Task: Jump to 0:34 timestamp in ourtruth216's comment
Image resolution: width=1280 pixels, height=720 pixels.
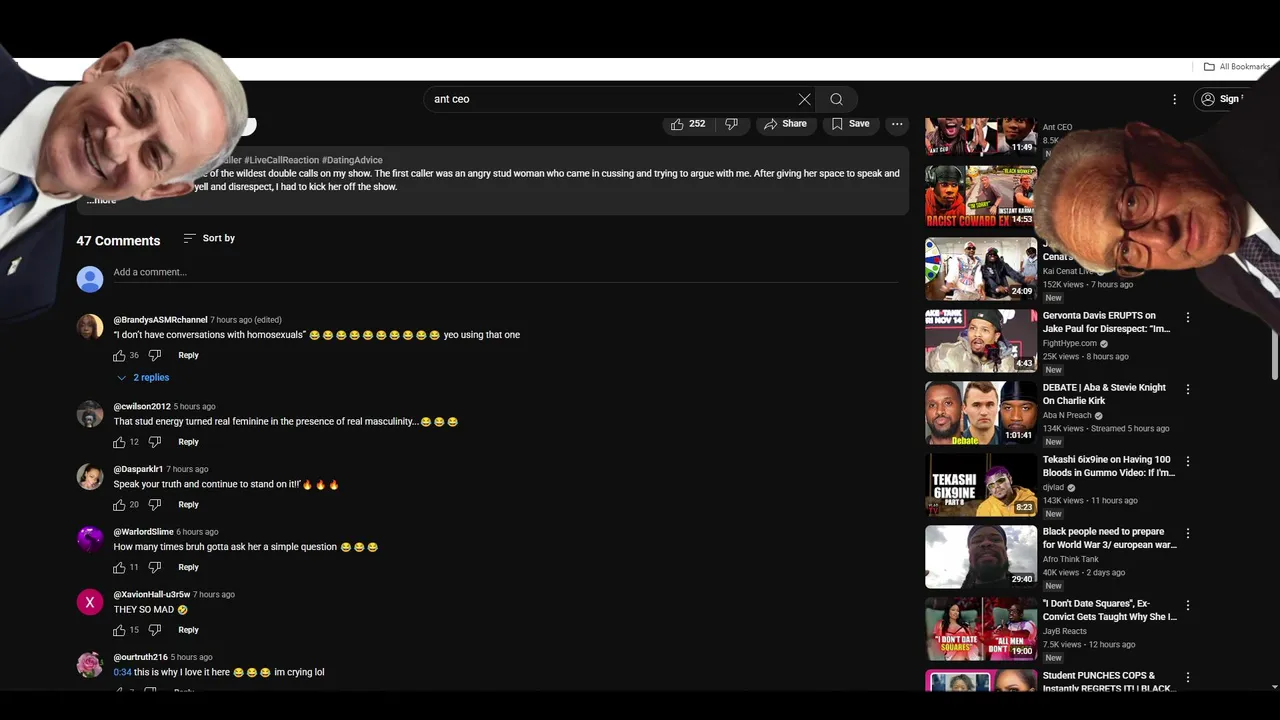Action: pos(122,672)
